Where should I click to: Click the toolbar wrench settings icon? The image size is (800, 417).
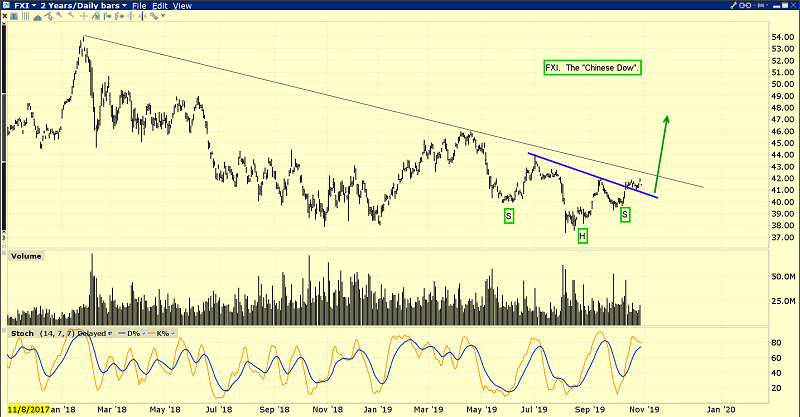pos(154,16)
